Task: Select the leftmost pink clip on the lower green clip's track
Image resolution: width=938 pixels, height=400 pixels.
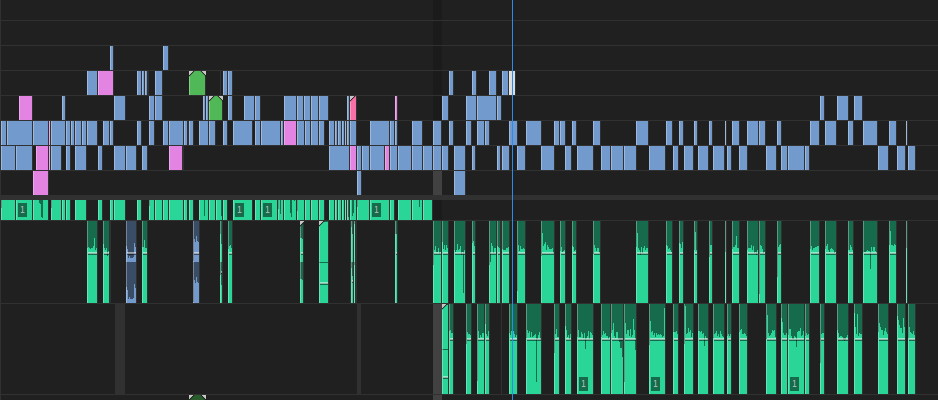Action: 25,108
